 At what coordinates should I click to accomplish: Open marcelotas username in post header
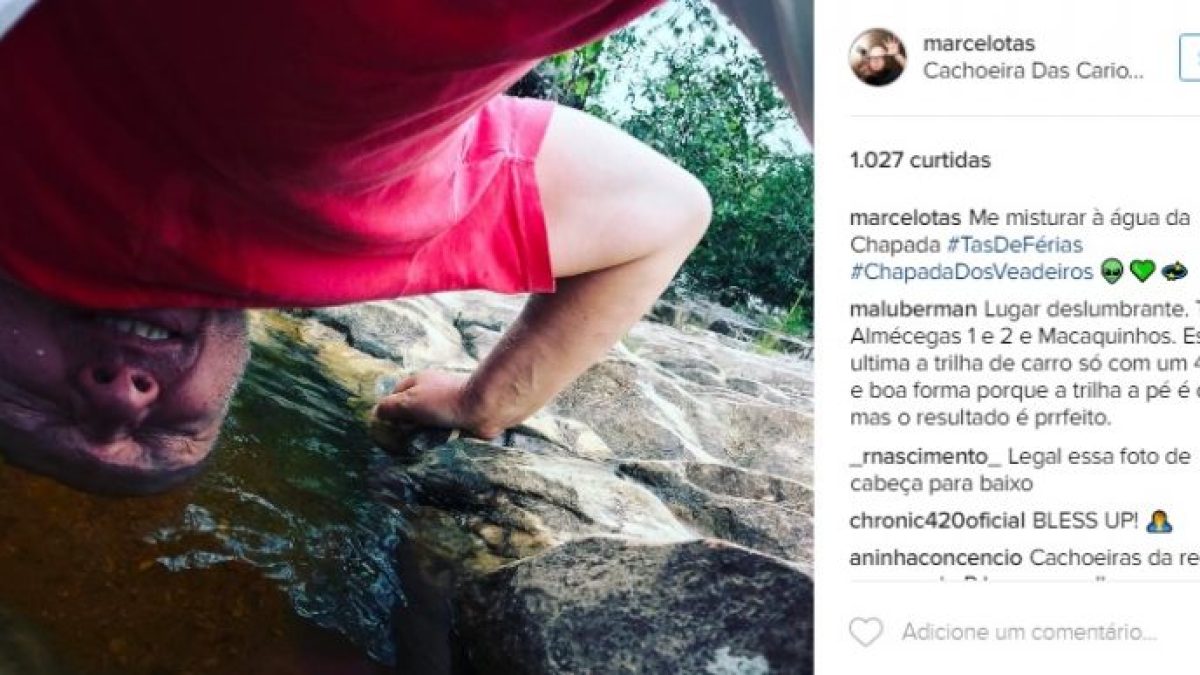(978, 44)
